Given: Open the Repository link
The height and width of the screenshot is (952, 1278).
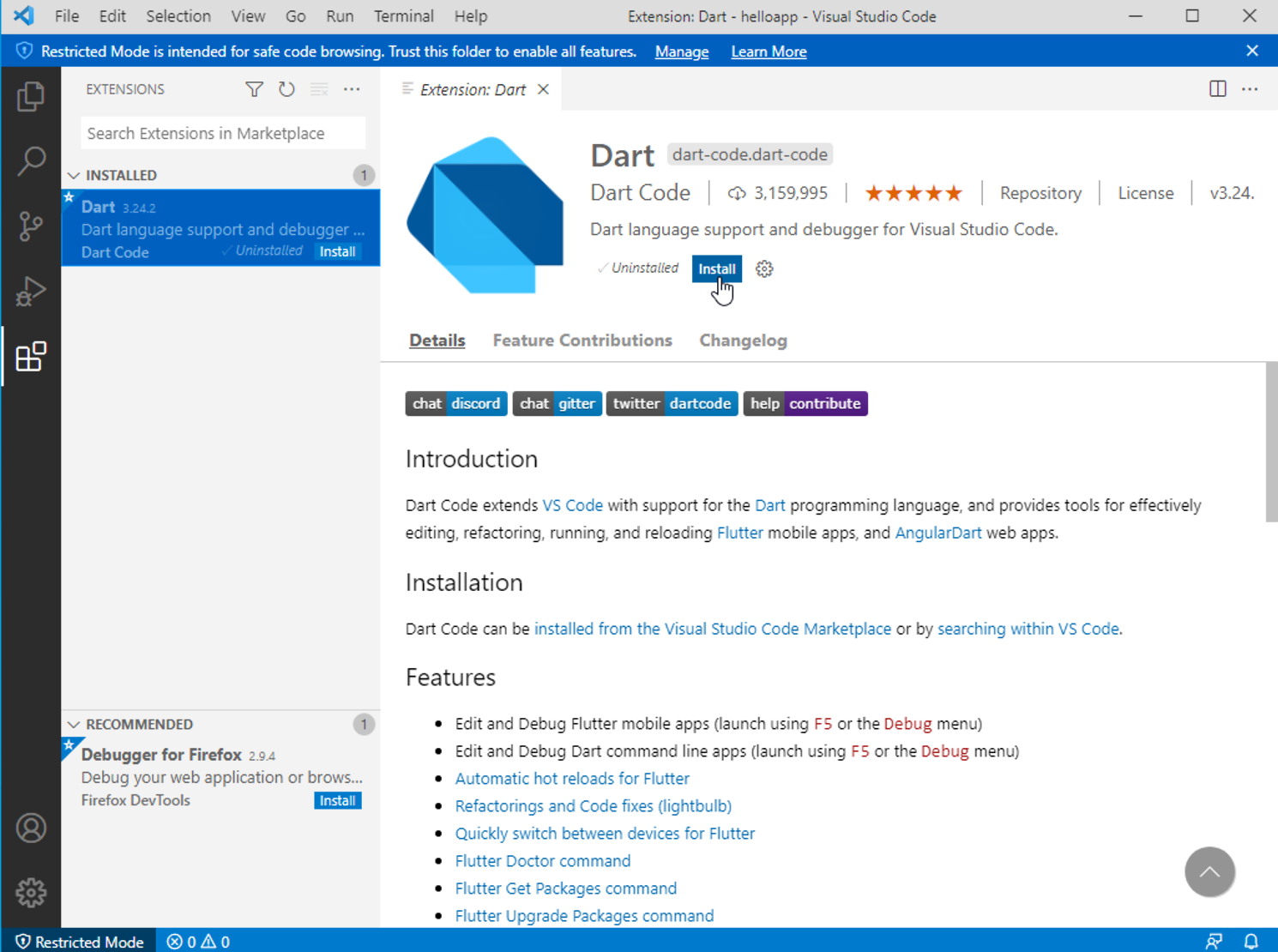Looking at the screenshot, I should (x=1040, y=193).
